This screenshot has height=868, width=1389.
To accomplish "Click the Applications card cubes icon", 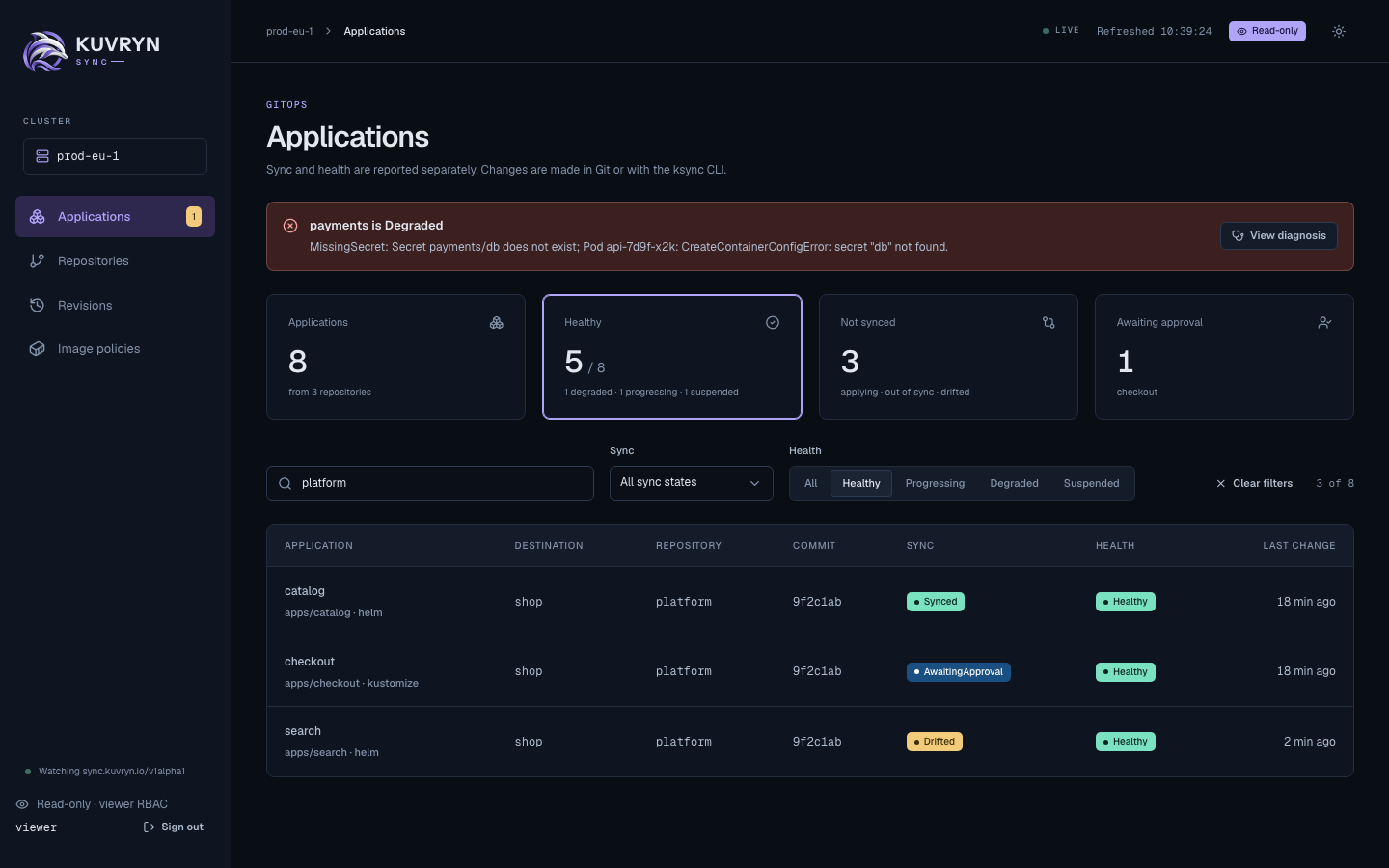I will (x=497, y=323).
